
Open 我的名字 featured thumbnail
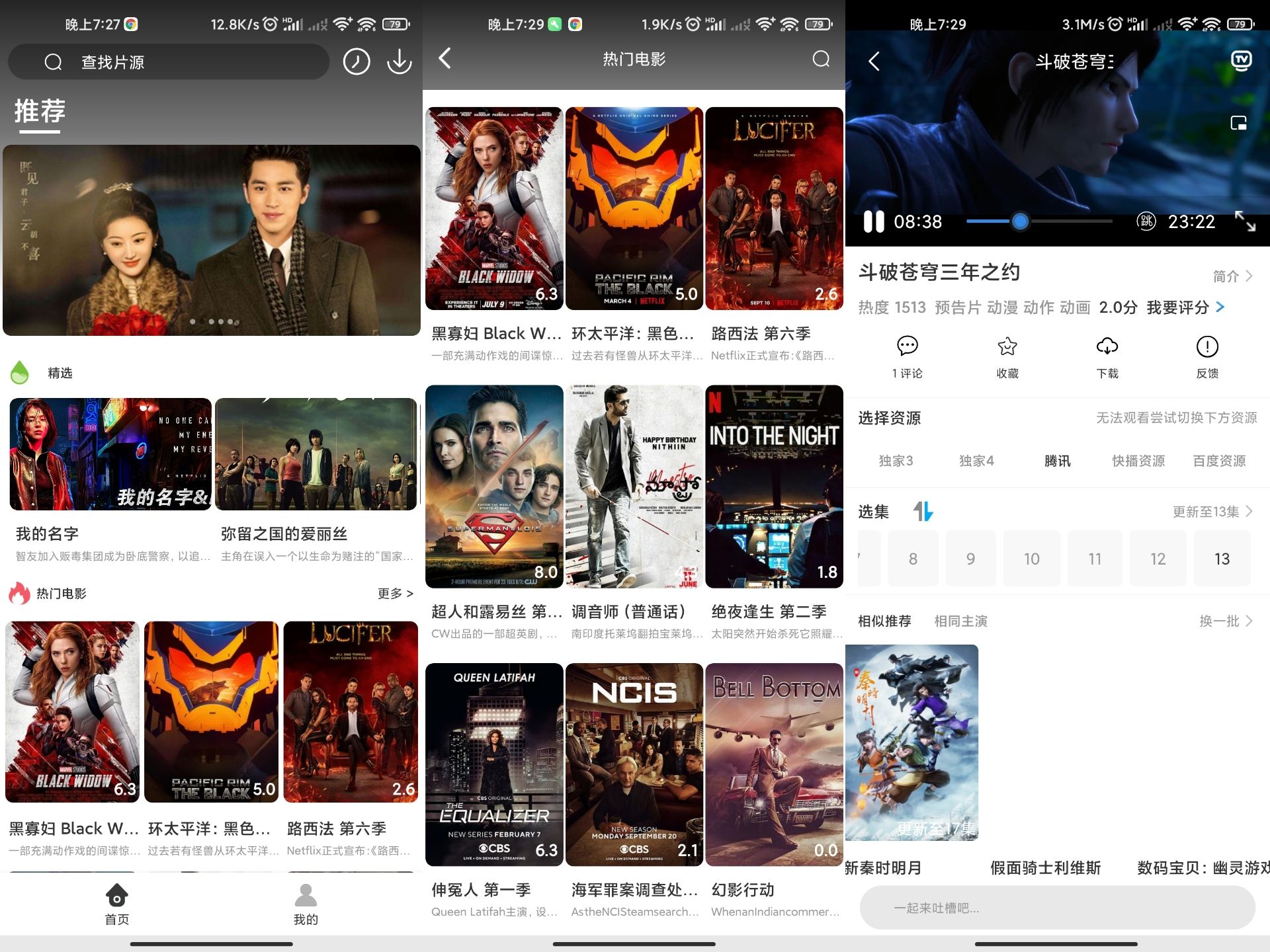click(x=110, y=454)
